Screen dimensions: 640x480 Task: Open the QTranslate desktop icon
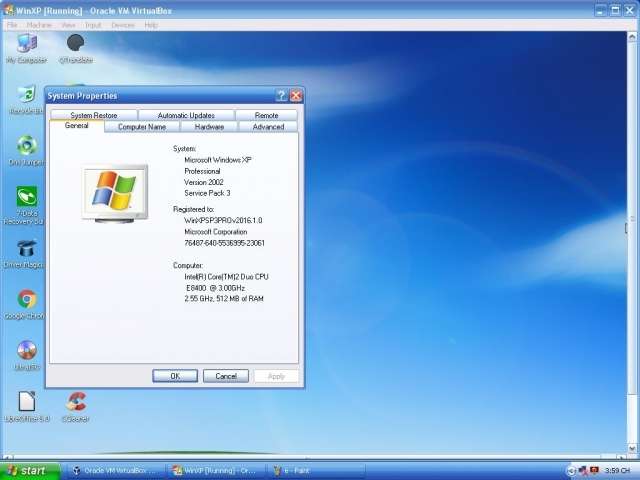point(75,44)
